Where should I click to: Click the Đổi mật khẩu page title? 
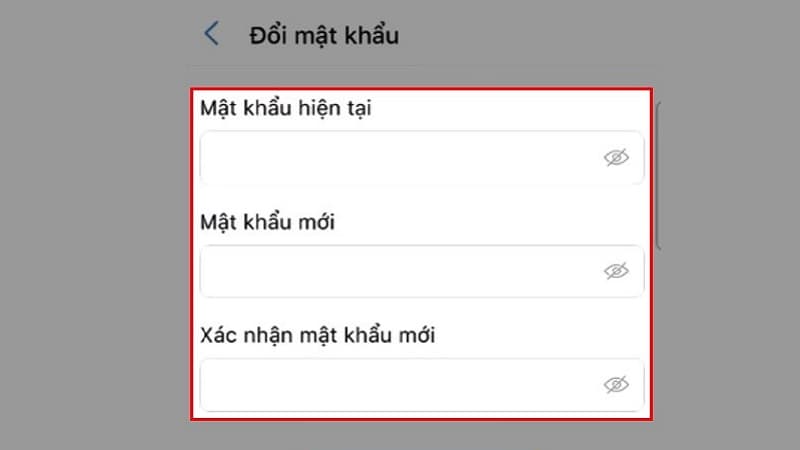tap(324, 36)
